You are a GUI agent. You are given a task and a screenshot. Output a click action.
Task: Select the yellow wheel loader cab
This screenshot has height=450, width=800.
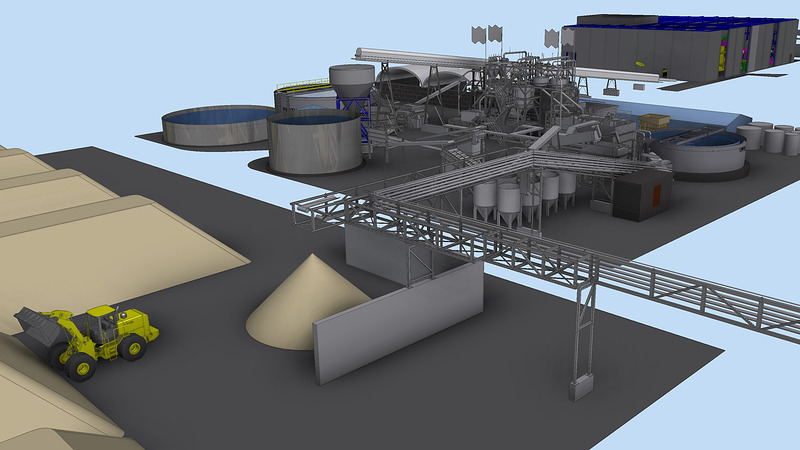pyautogui.click(x=103, y=324)
